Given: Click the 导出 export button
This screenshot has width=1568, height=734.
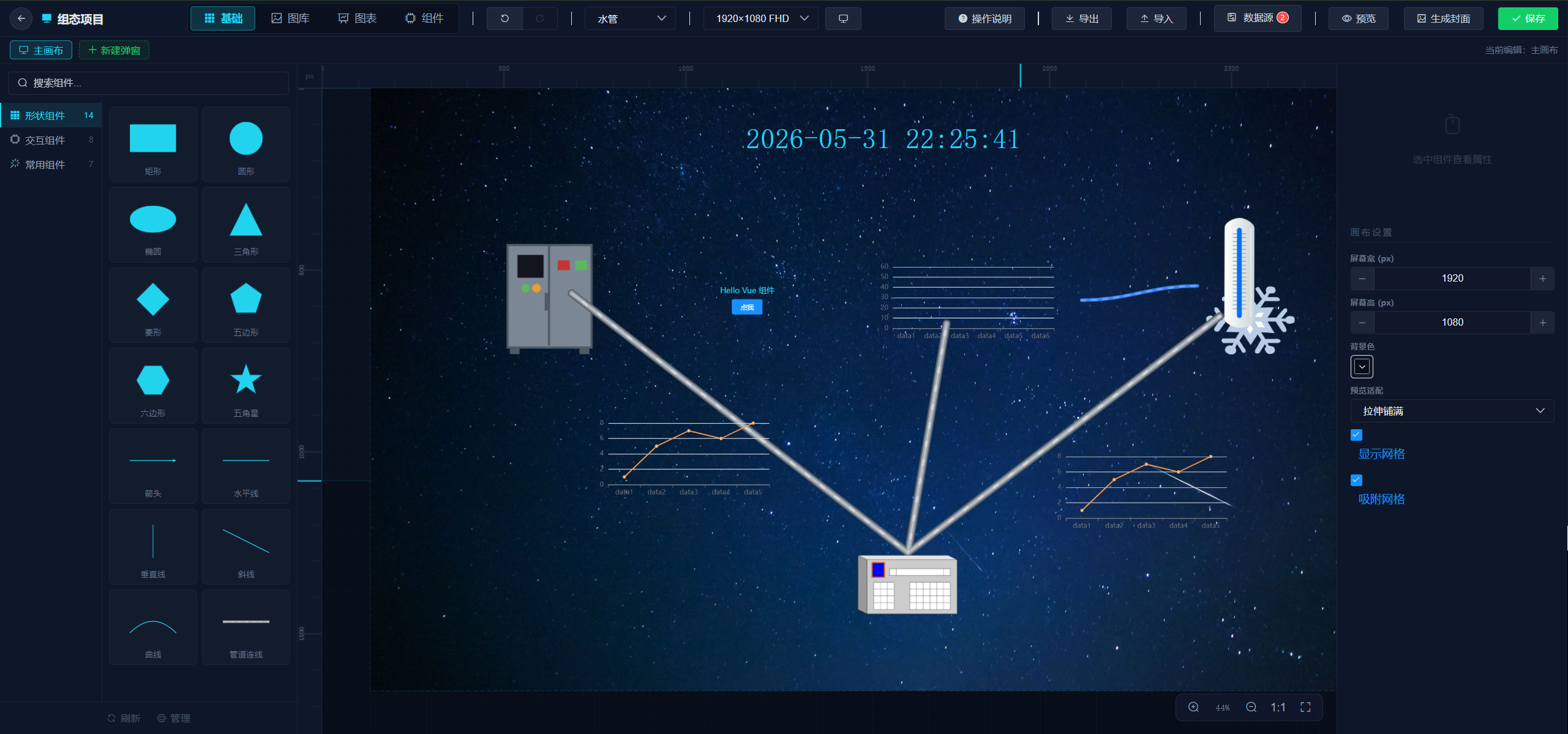Looking at the screenshot, I should coord(1081,18).
